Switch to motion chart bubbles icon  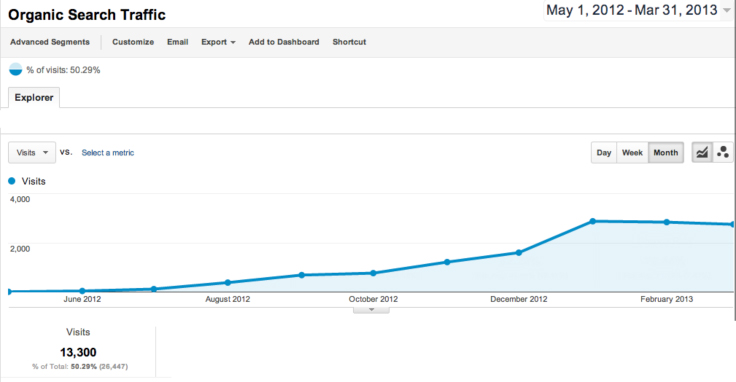tap(723, 153)
